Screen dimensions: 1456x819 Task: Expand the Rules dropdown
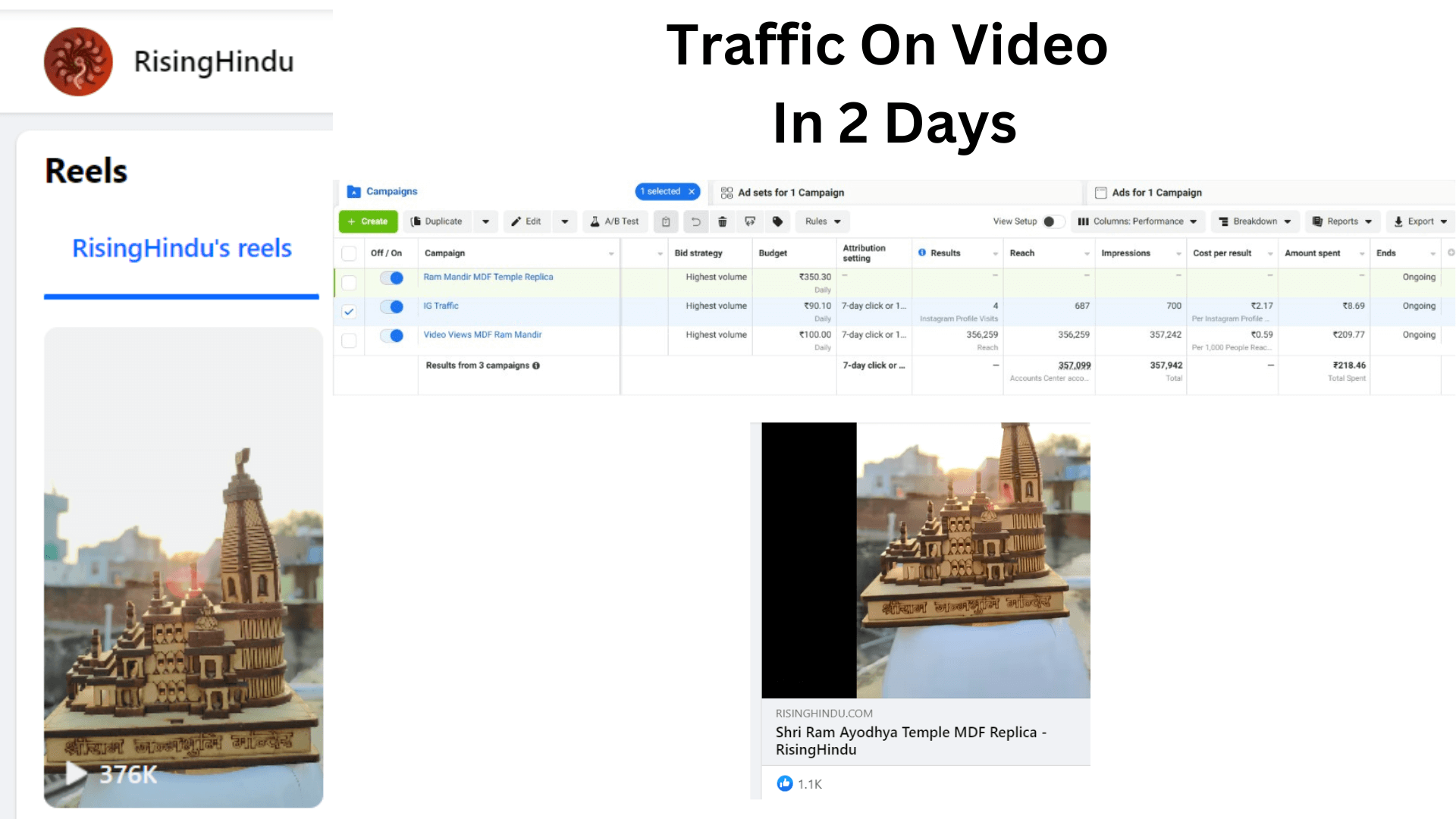(821, 221)
